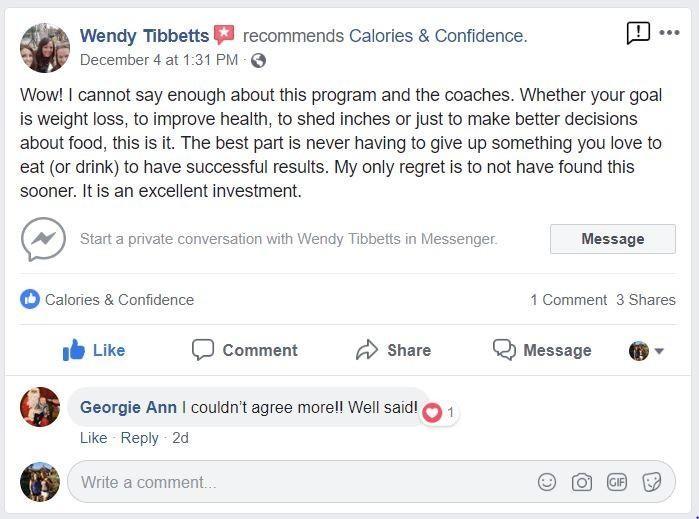Screen dimensions: 699x519
Task: Click the gray Message button
Action: (612, 239)
